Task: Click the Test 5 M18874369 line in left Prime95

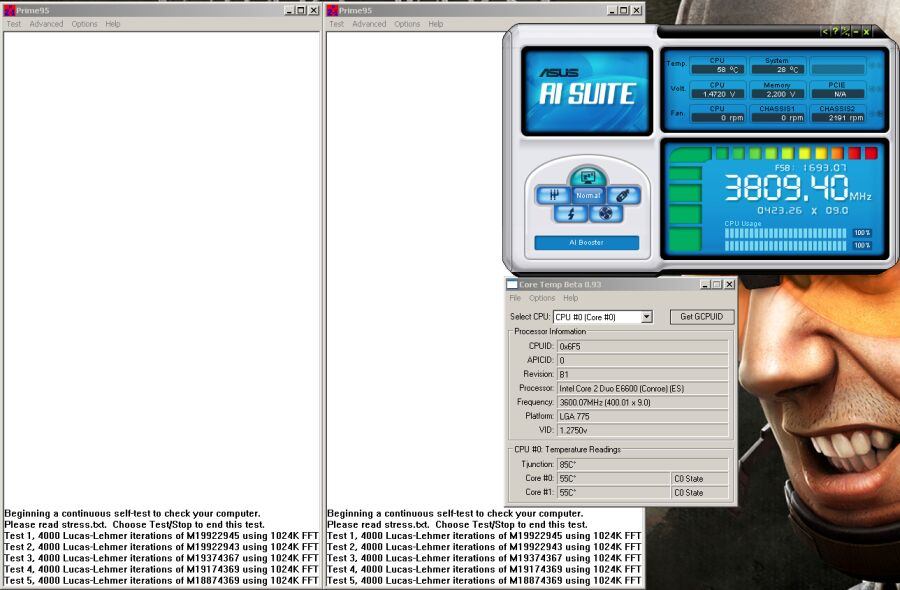Action: click(x=161, y=580)
